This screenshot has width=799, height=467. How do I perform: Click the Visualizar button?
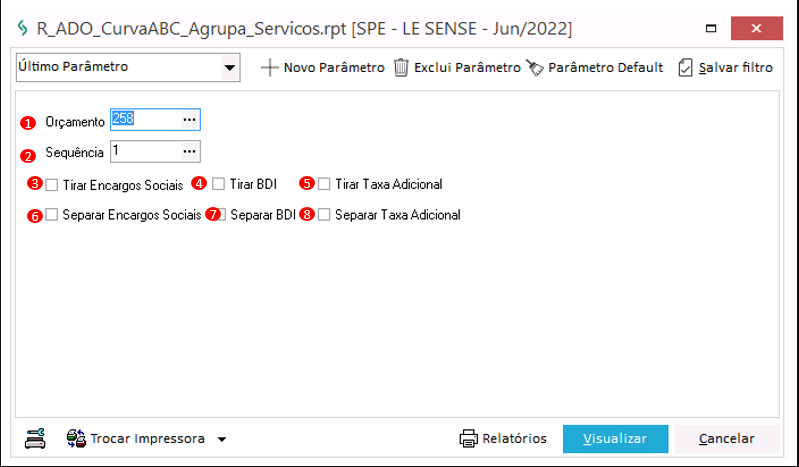tap(615, 438)
